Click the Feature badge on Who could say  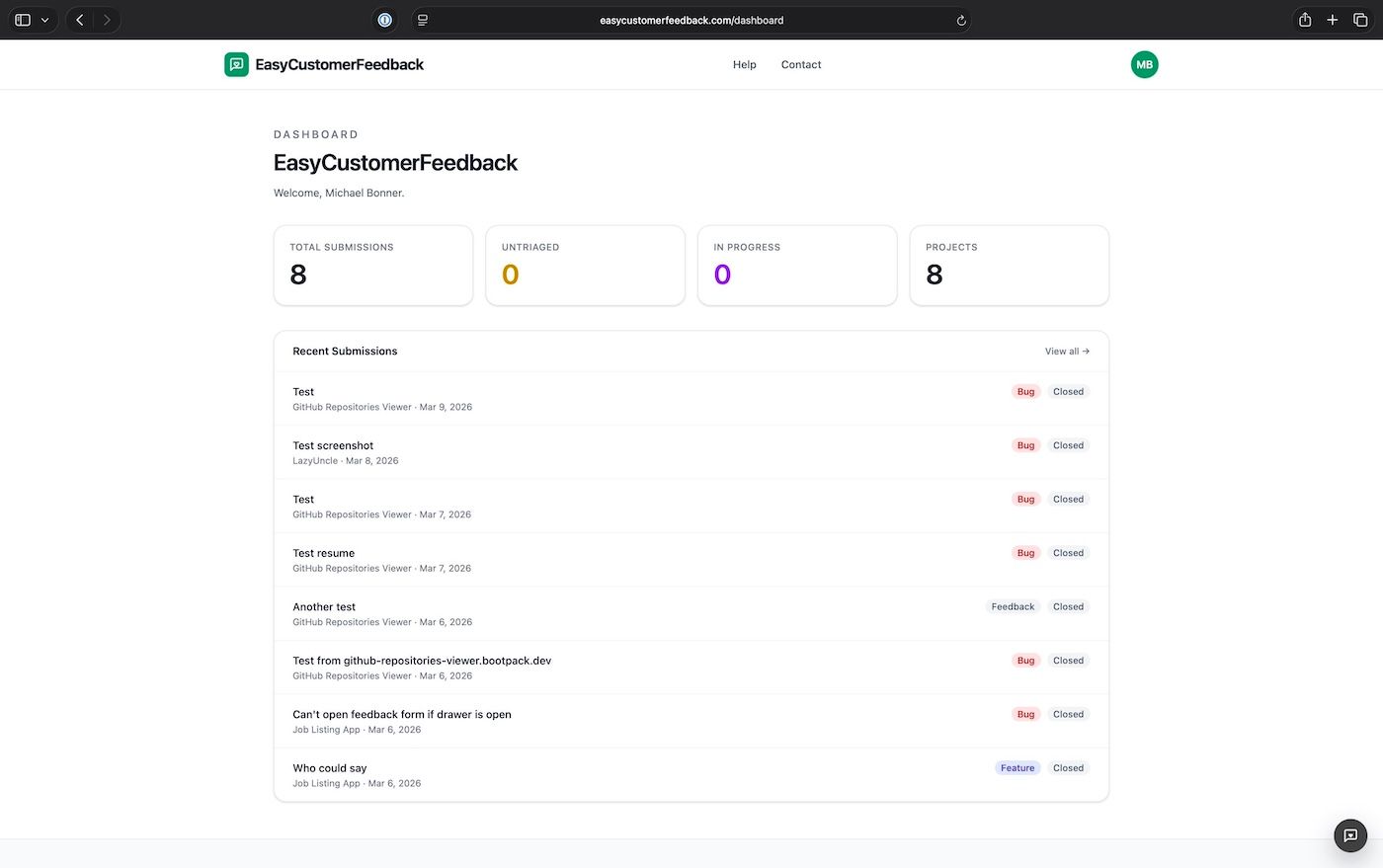point(1017,767)
